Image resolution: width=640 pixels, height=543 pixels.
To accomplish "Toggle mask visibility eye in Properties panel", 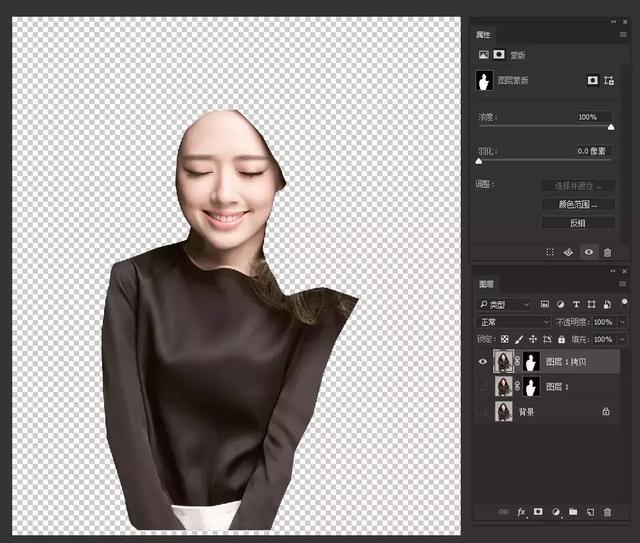I will (x=588, y=253).
